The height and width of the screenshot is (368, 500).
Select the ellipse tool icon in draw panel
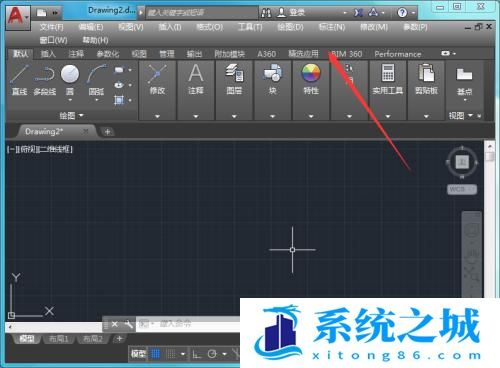click(x=119, y=85)
